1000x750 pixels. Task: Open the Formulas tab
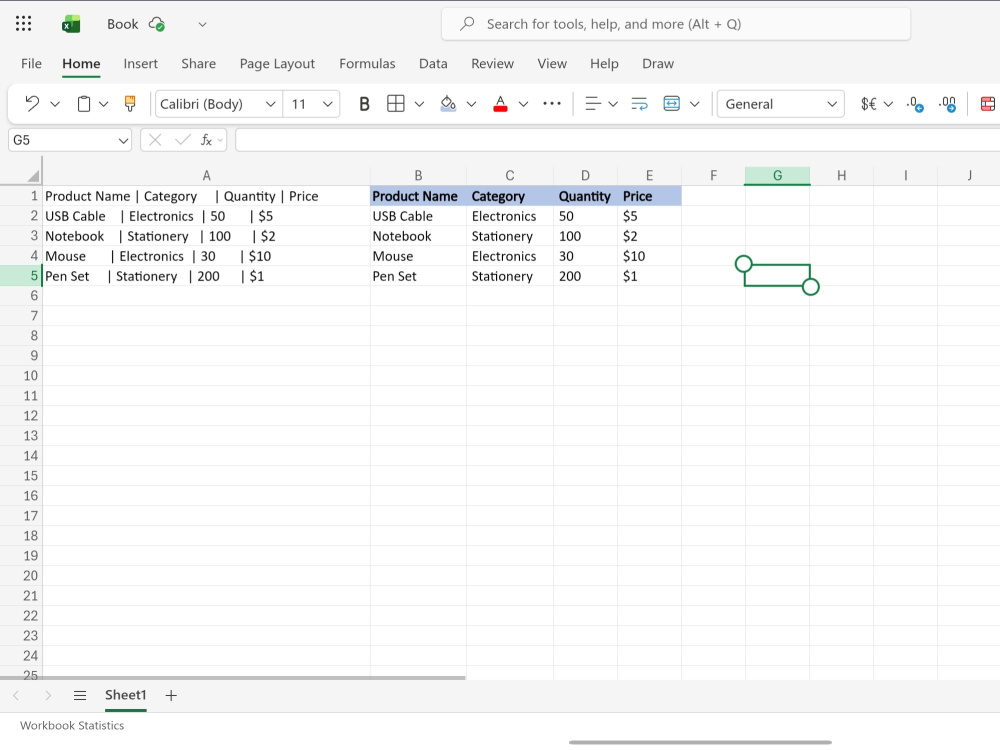coord(367,64)
